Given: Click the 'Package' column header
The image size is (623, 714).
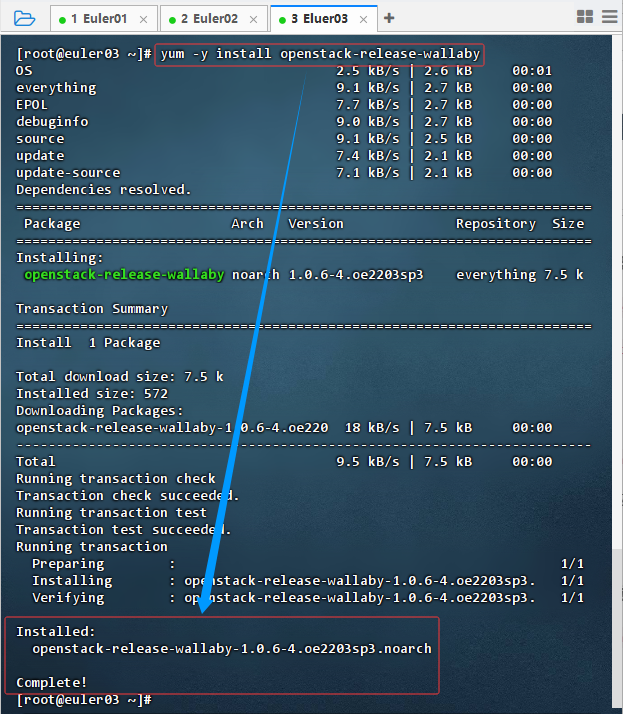Looking at the screenshot, I should pyautogui.click(x=52, y=224).
